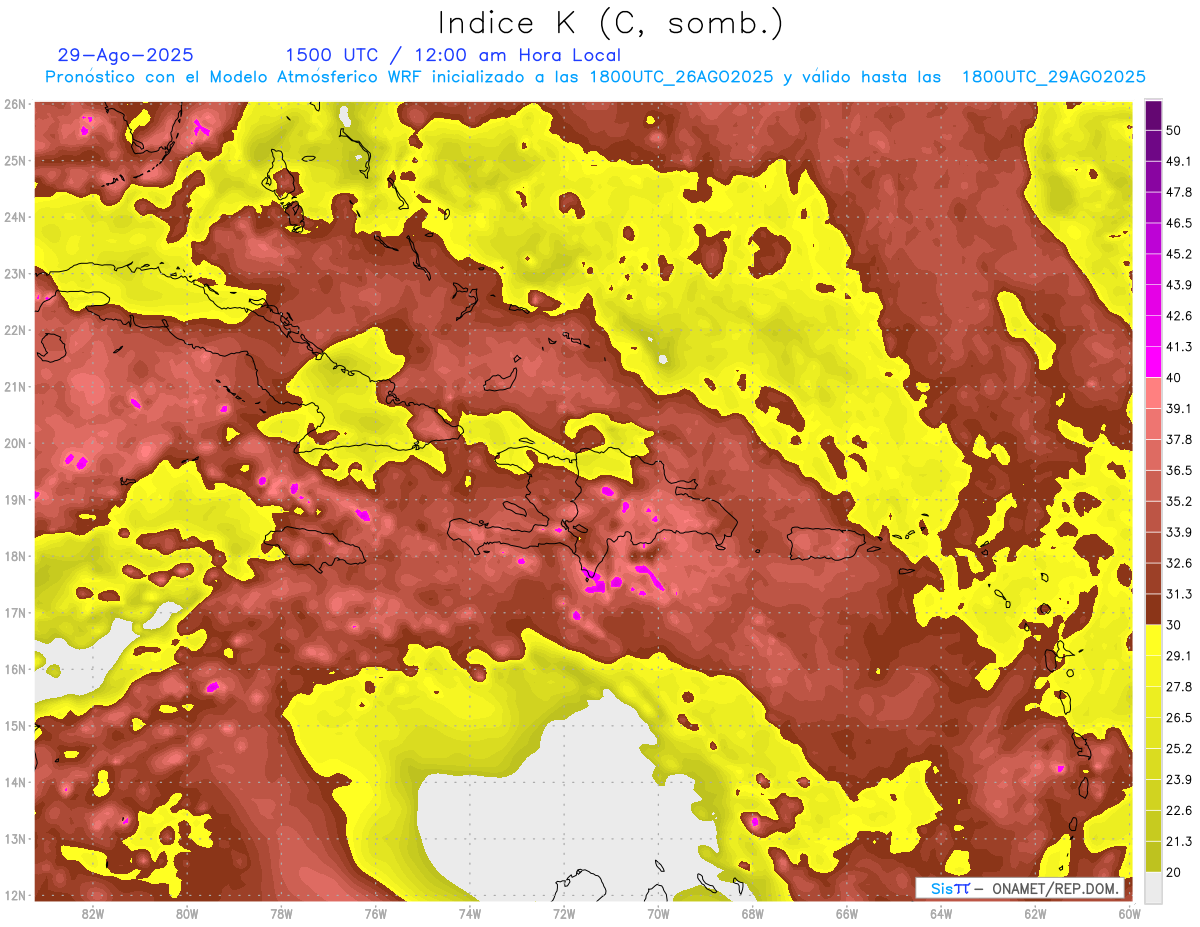Click the longitude axis label "64W"
The image size is (1200, 927).
click(x=941, y=913)
